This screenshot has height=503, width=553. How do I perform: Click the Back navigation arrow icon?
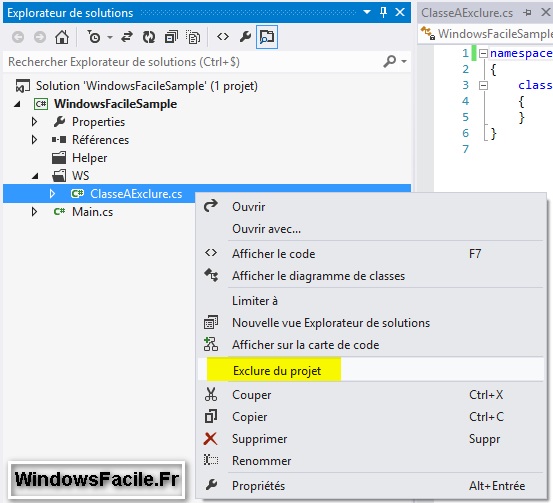(x=18, y=37)
